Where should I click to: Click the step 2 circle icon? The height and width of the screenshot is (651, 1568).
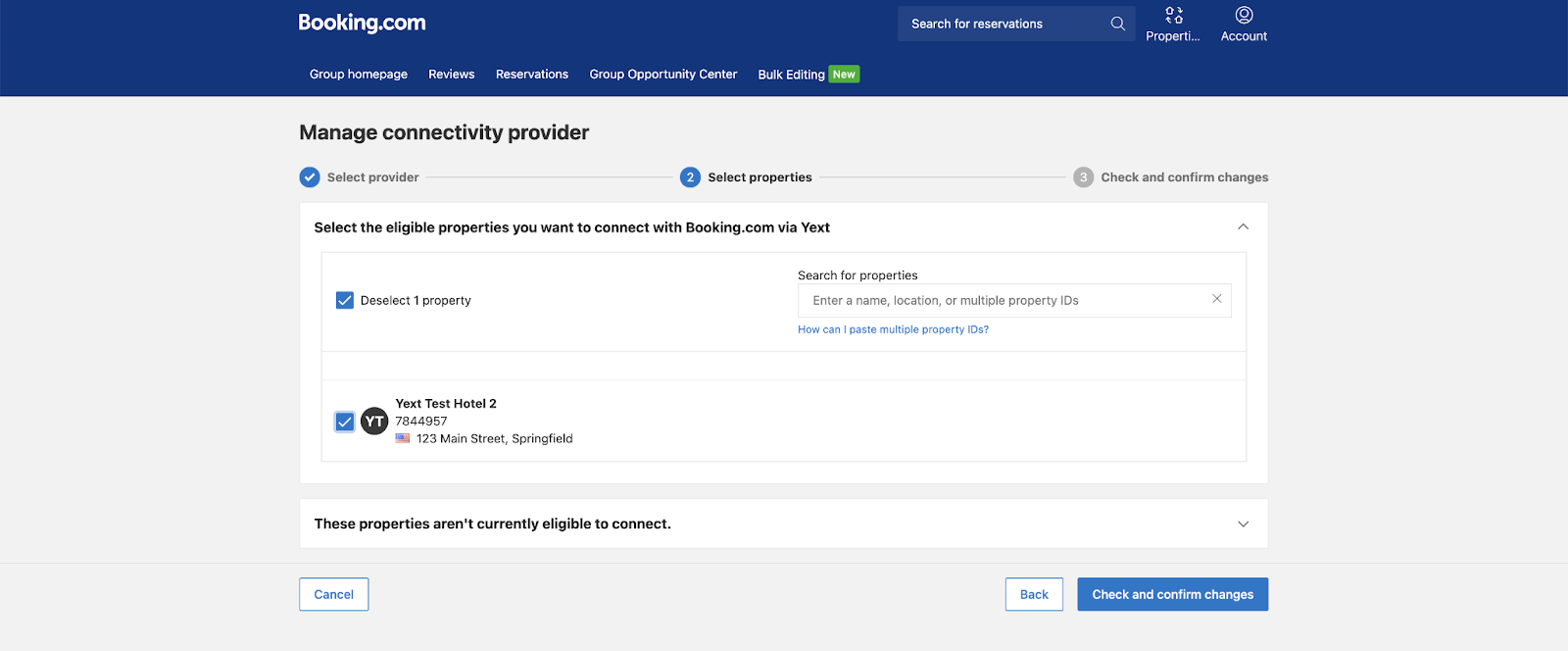pos(690,177)
